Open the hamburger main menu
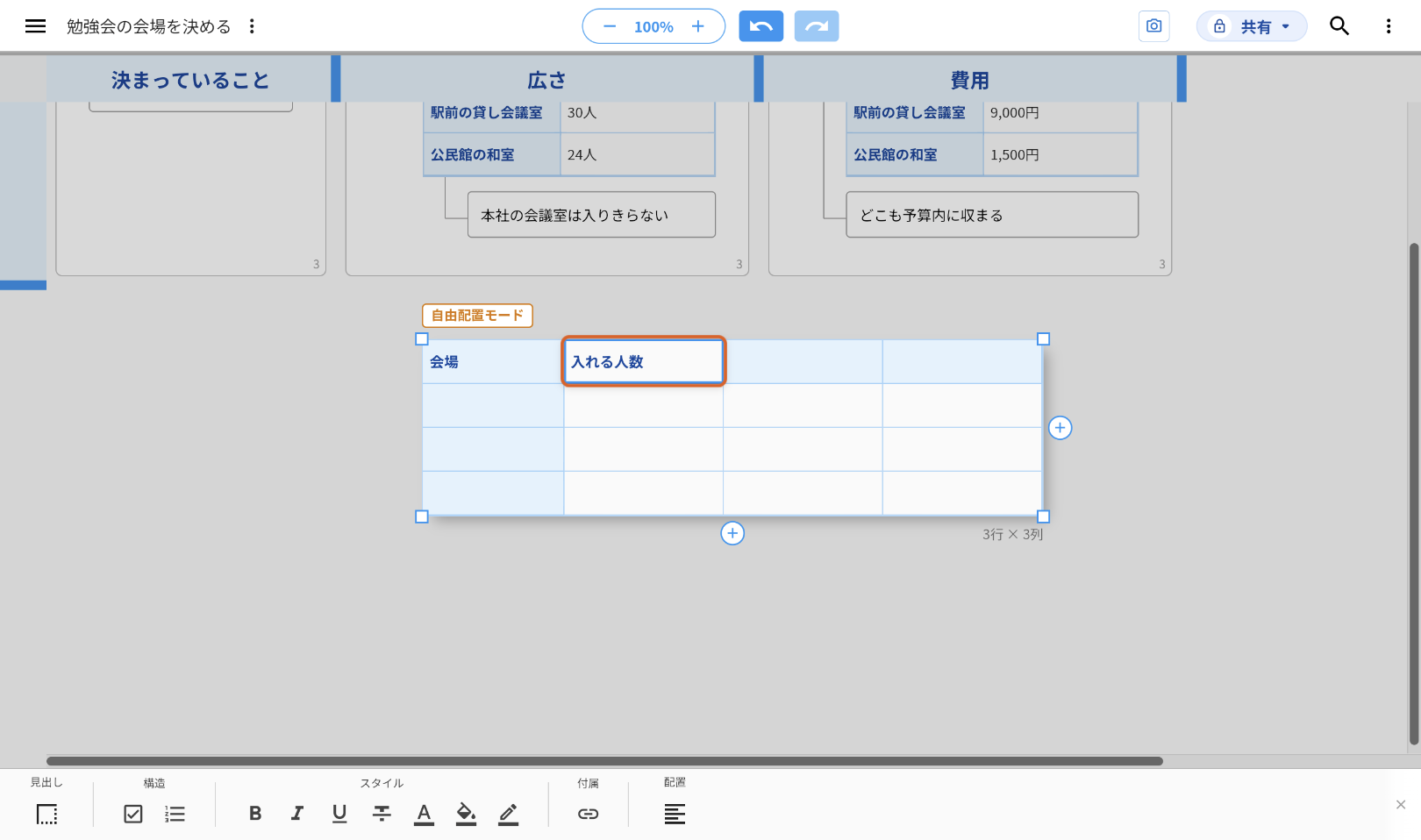This screenshot has height=840, width=1421. coord(35,26)
